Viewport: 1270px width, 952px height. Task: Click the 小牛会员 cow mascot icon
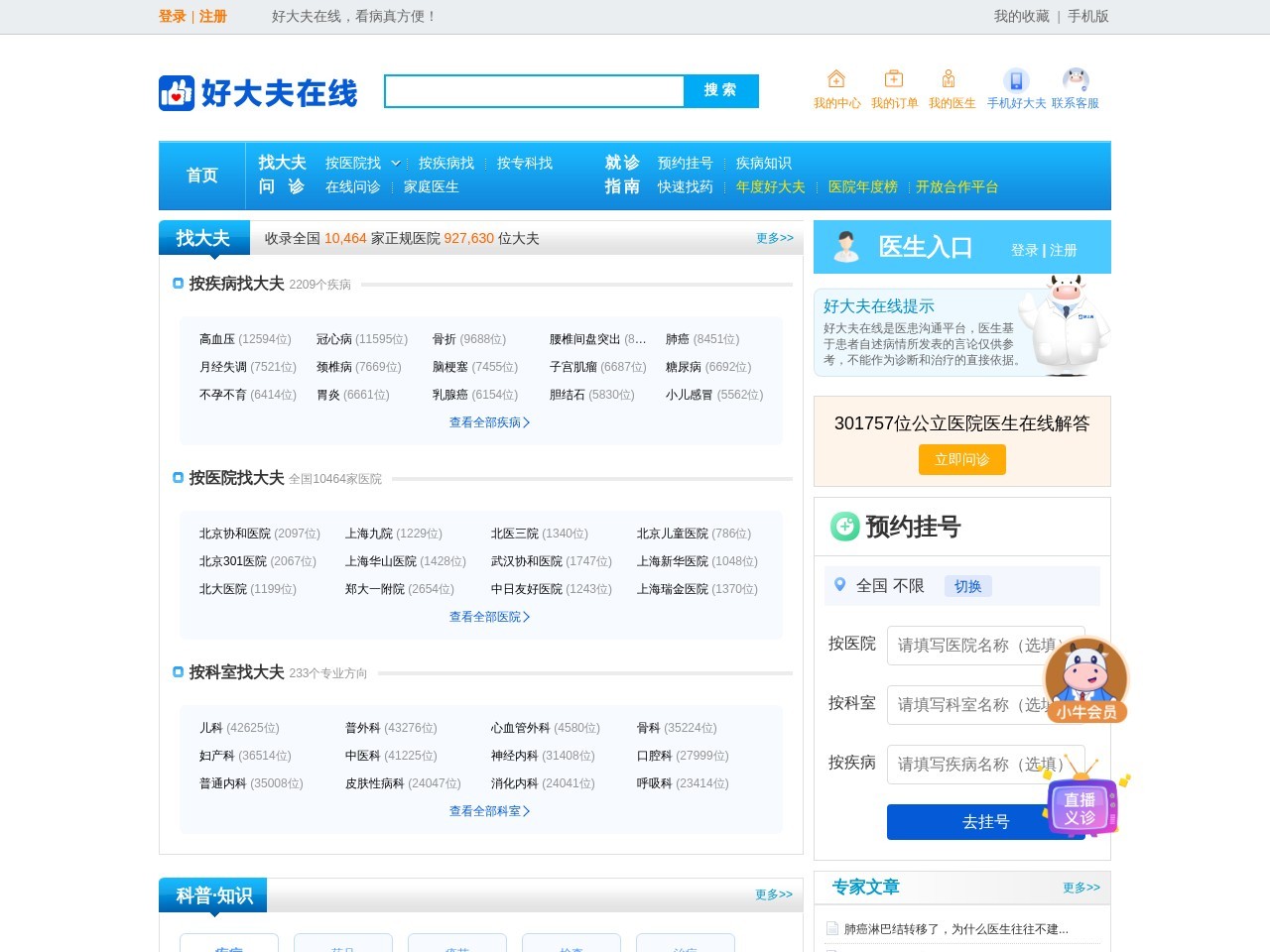1085,674
